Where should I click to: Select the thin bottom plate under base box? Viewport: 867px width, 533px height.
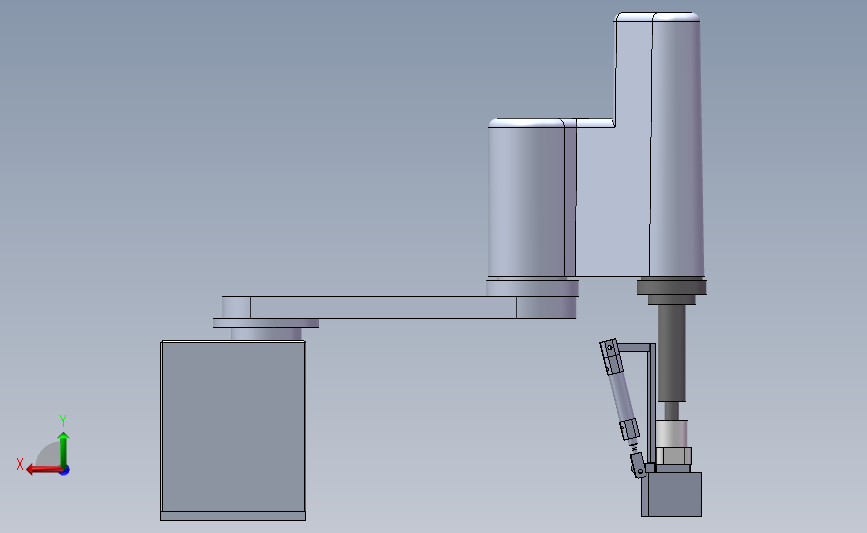click(233, 516)
